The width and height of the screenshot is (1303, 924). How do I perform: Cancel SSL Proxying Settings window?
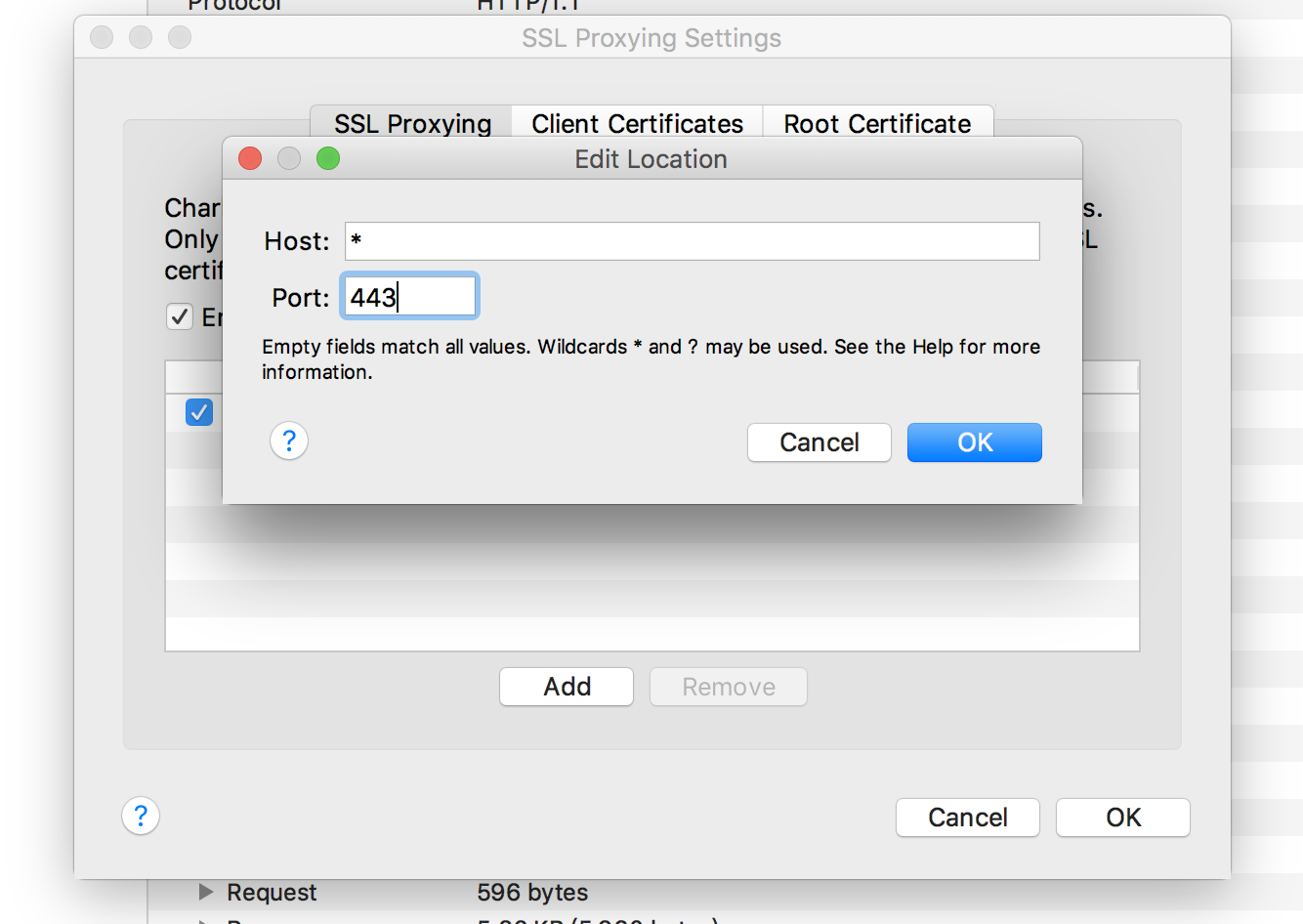point(968,818)
